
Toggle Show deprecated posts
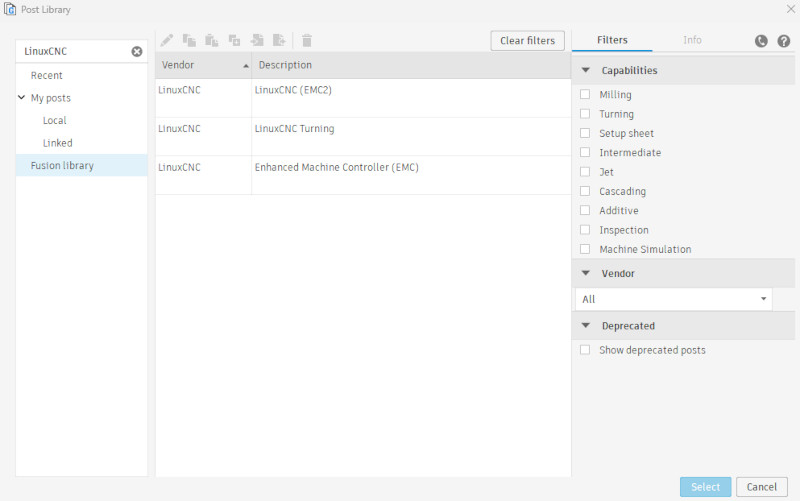585,350
